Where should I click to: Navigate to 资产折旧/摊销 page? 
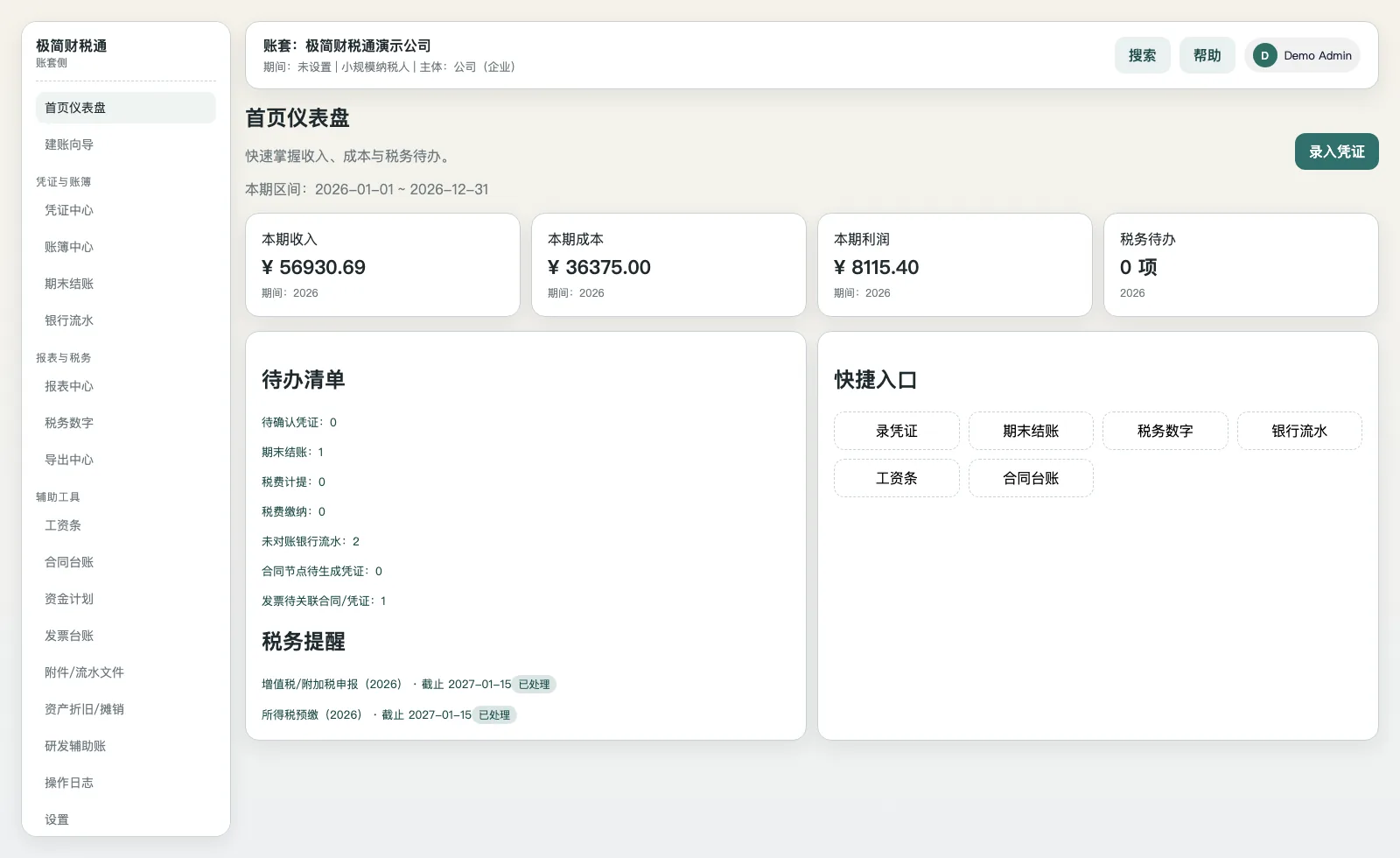pyautogui.click(x=83, y=709)
